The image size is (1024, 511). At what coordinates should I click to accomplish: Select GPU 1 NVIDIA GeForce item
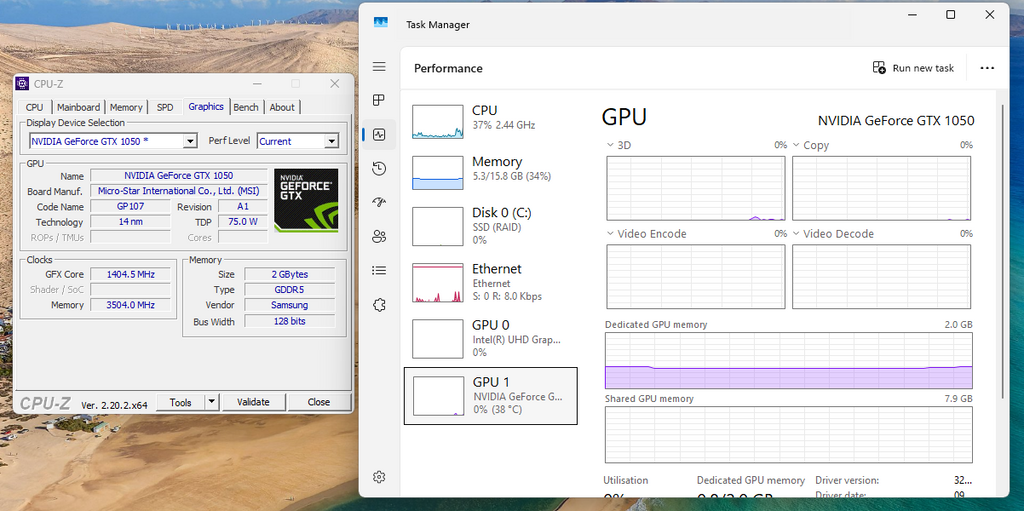[x=491, y=395]
